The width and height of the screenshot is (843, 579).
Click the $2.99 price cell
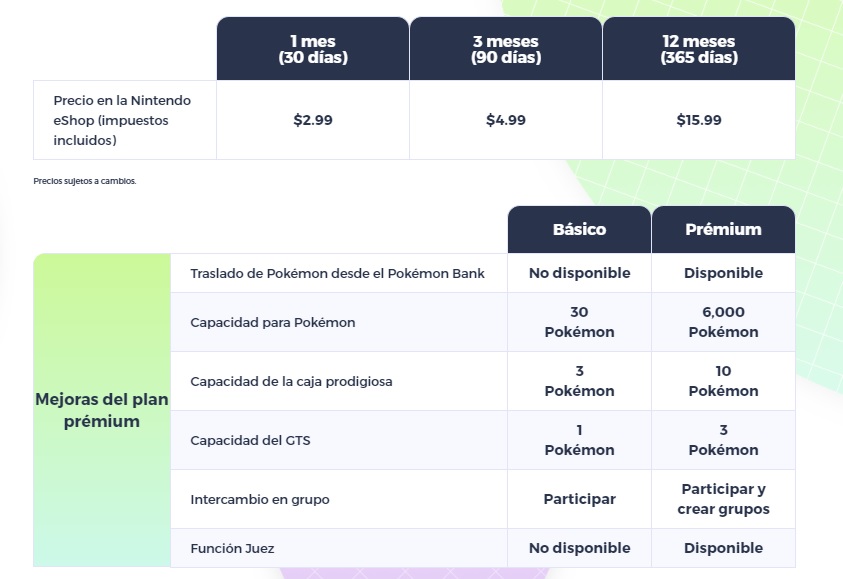point(312,120)
